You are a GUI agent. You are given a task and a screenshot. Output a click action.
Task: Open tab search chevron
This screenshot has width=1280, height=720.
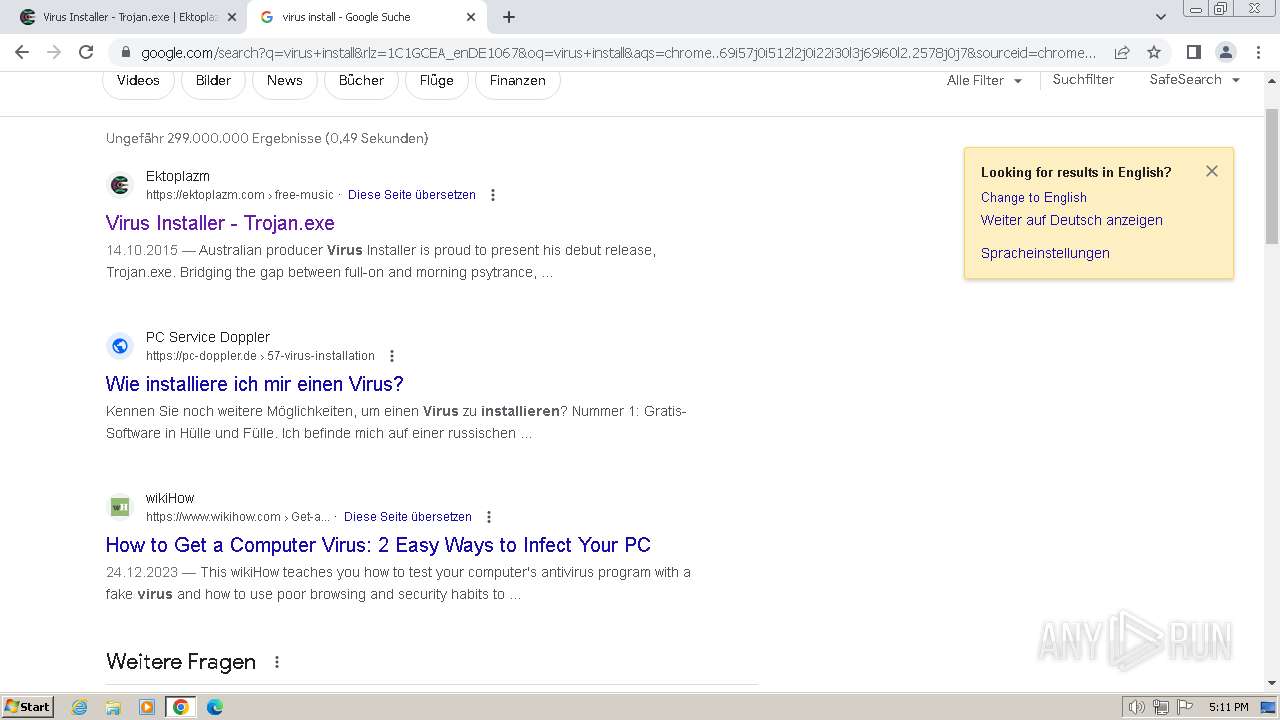point(1160,17)
